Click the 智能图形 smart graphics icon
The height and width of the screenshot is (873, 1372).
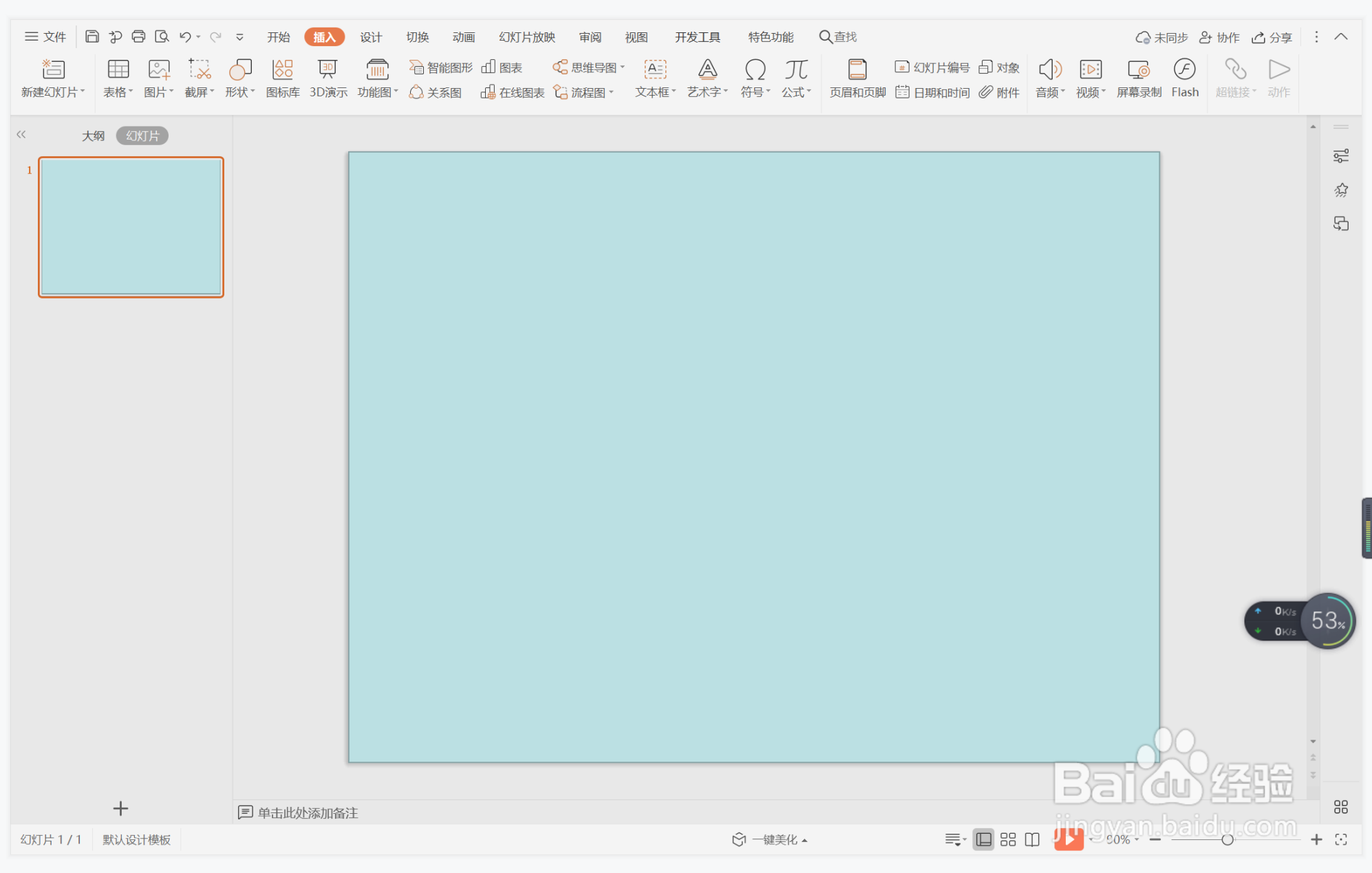[x=440, y=67]
